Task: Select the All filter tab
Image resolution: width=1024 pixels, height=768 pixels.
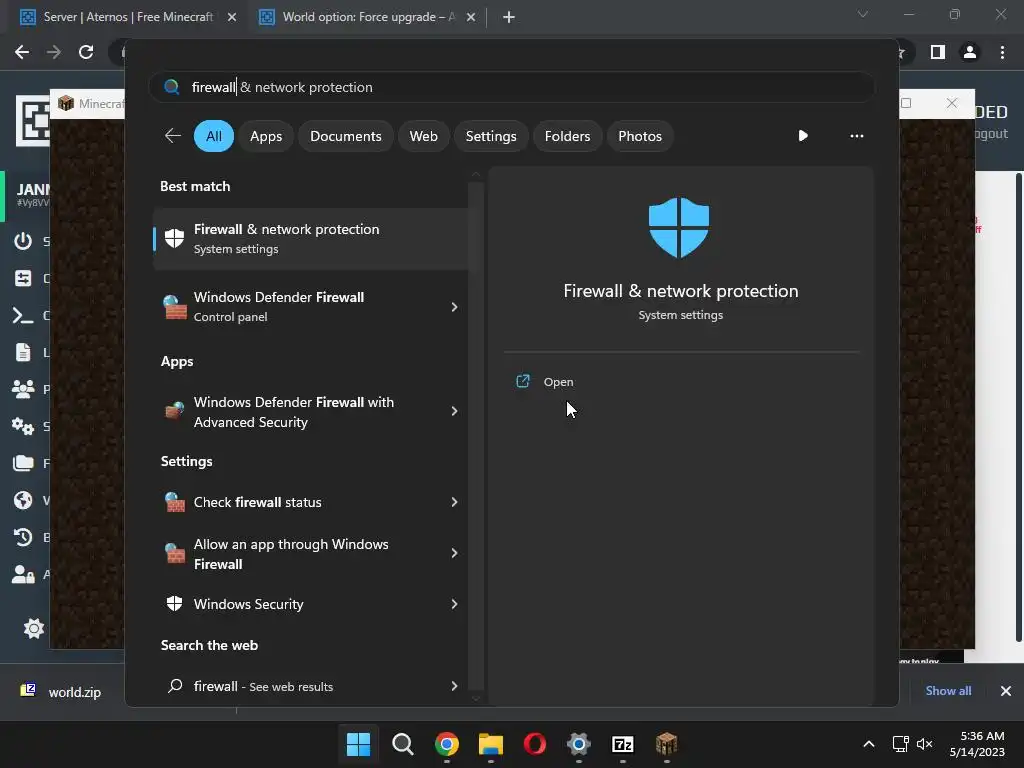Action: (214, 136)
